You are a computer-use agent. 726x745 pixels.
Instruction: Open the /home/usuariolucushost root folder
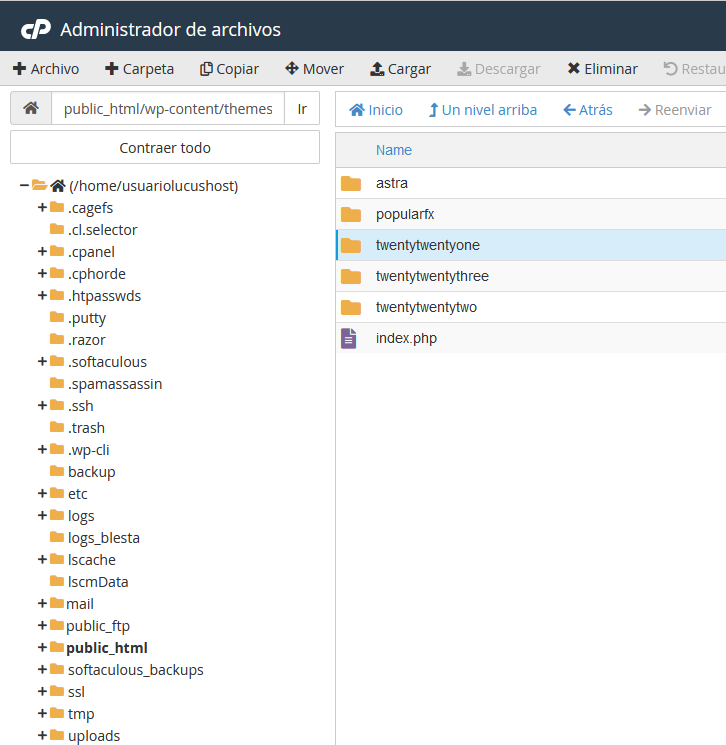click(153, 186)
